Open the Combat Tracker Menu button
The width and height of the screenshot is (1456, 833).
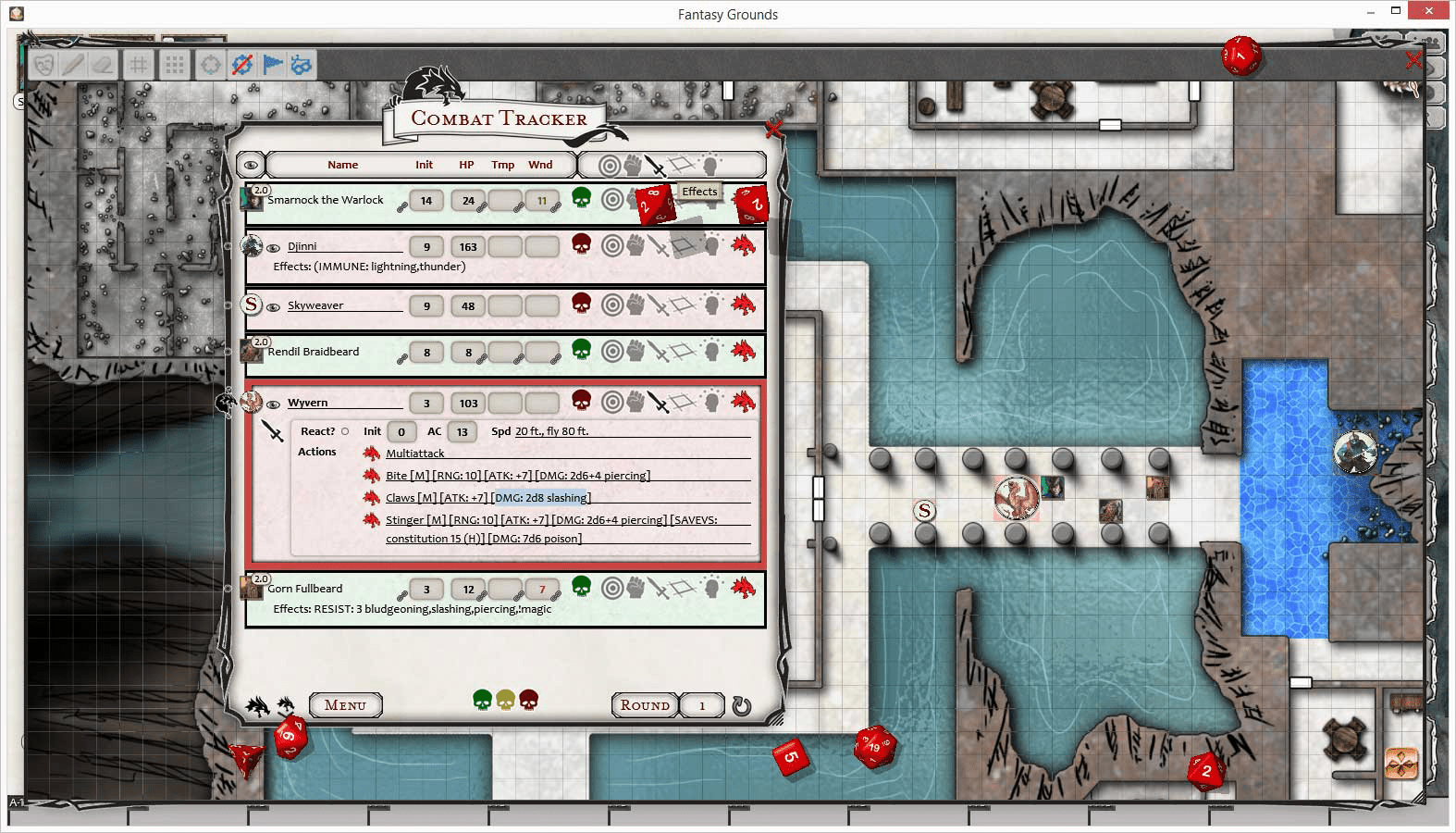pos(346,705)
